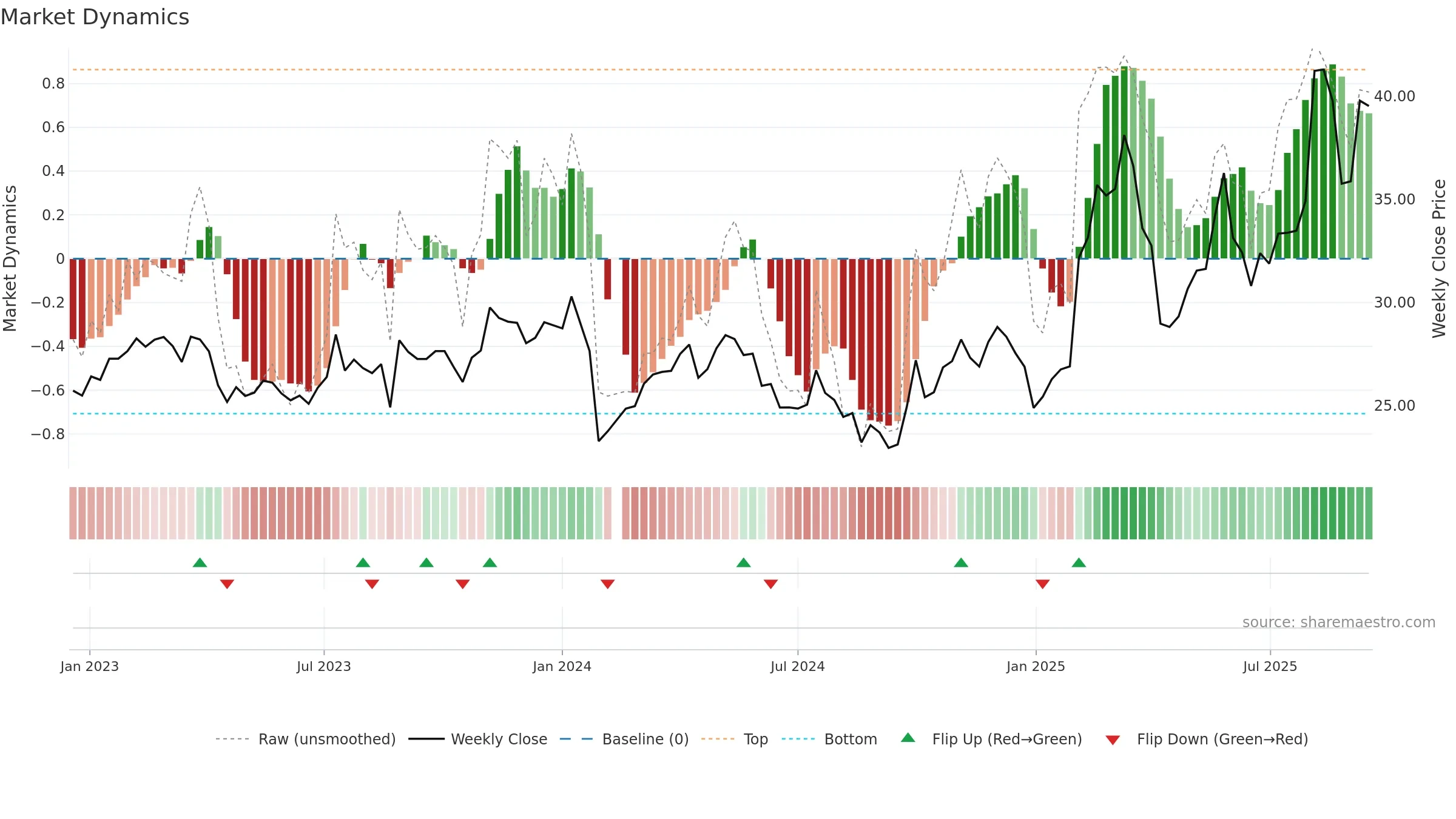
Task: Click the 'Jan 2023' x-axis label
Action: [90, 666]
